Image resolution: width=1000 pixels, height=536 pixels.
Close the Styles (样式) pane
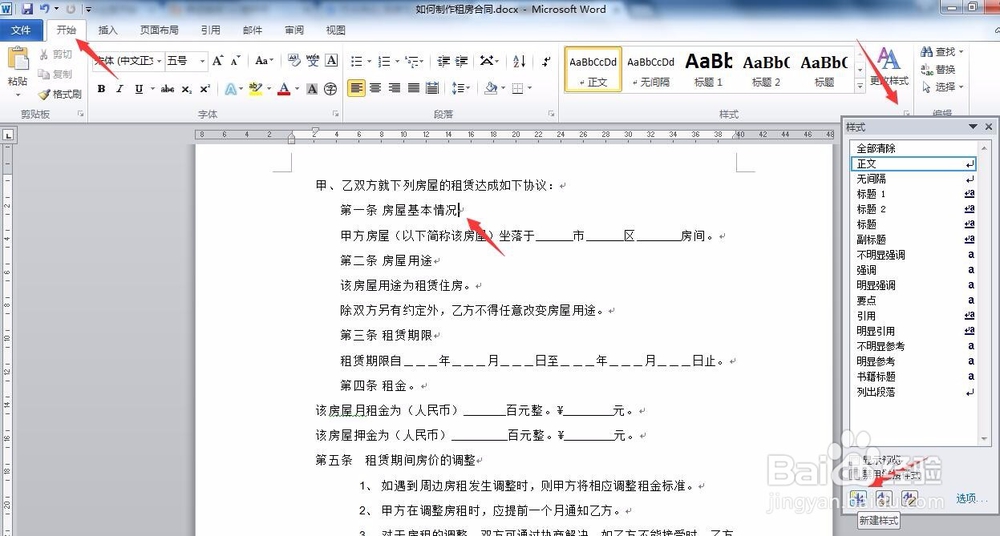(989, 126)
